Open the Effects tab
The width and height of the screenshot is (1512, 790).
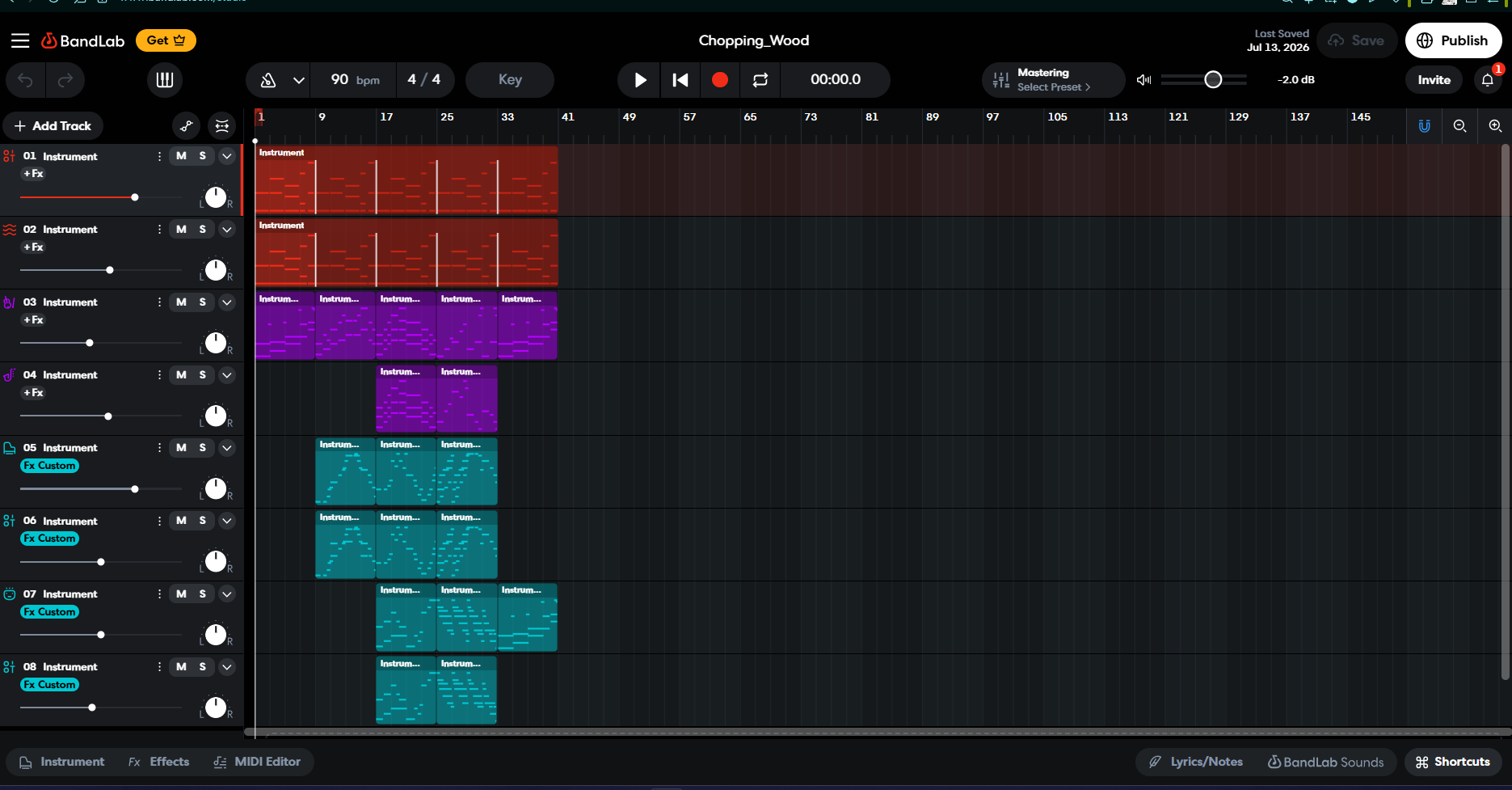point(159,762)
